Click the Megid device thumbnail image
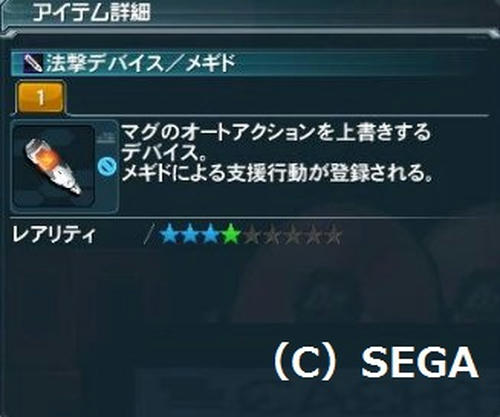This screenshot has width=500, height=417. [x=53, y=166]
